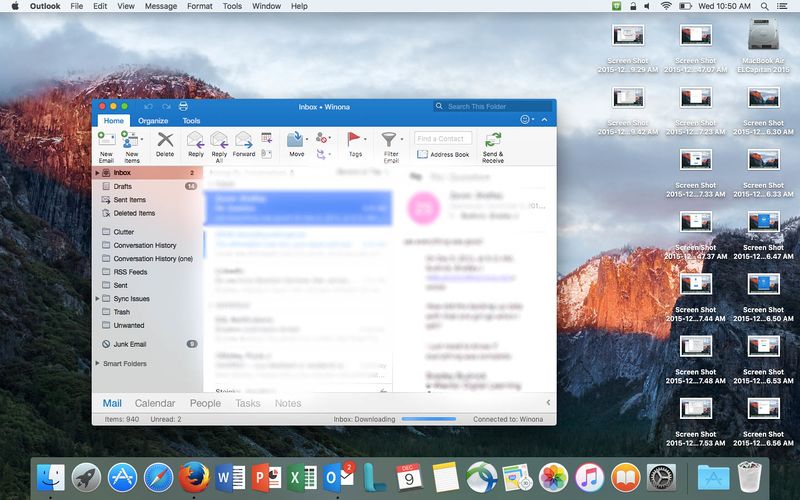Collapse the ribbon with the chevron

point(544,119)
